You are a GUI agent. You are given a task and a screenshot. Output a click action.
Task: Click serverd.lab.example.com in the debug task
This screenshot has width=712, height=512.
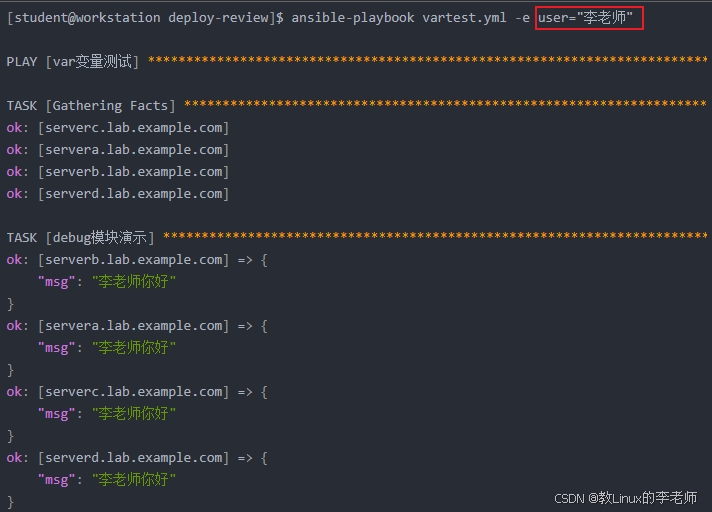(x=134, y=458)
